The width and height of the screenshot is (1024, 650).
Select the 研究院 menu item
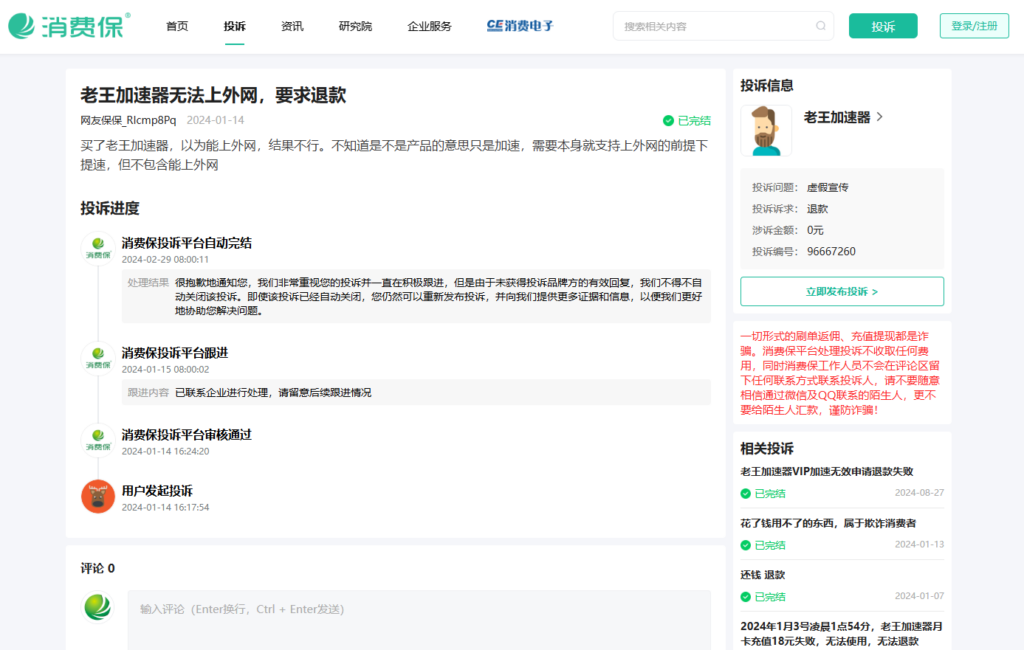coord(355,27)
